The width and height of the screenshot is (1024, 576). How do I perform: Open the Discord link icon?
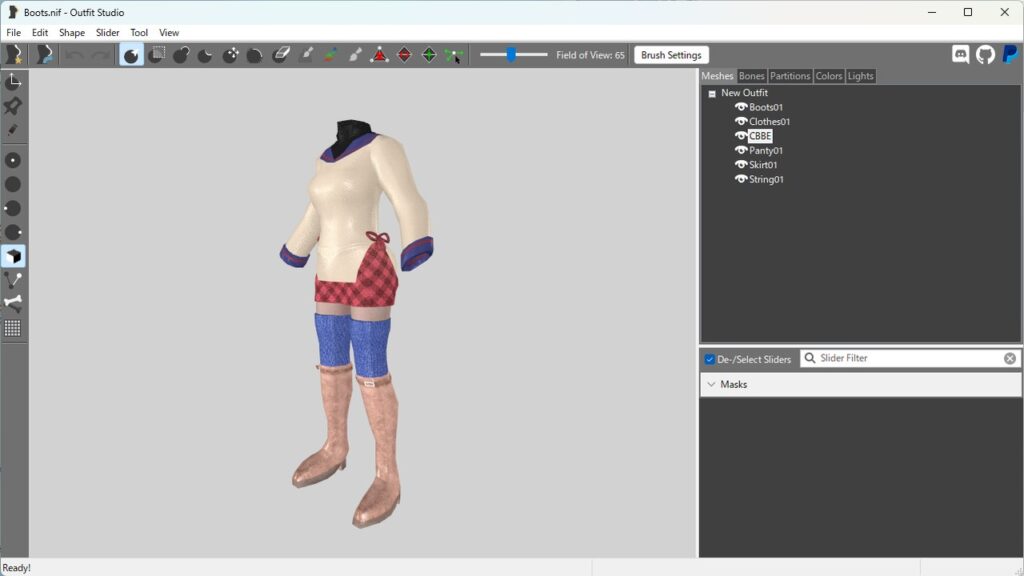click(x=961, y=55)
